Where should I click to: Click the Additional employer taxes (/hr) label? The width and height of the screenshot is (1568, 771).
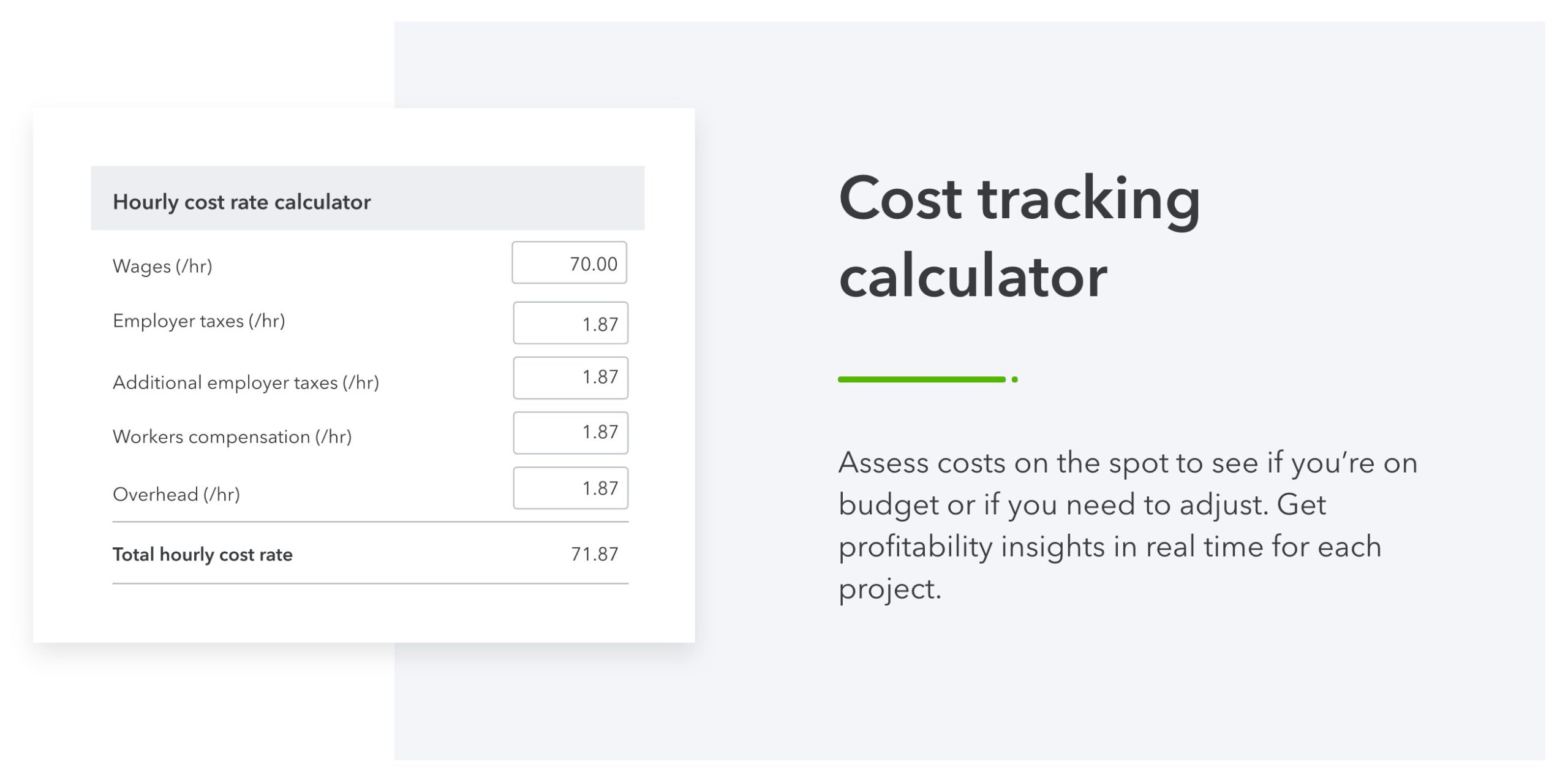(x=246, y=382)
